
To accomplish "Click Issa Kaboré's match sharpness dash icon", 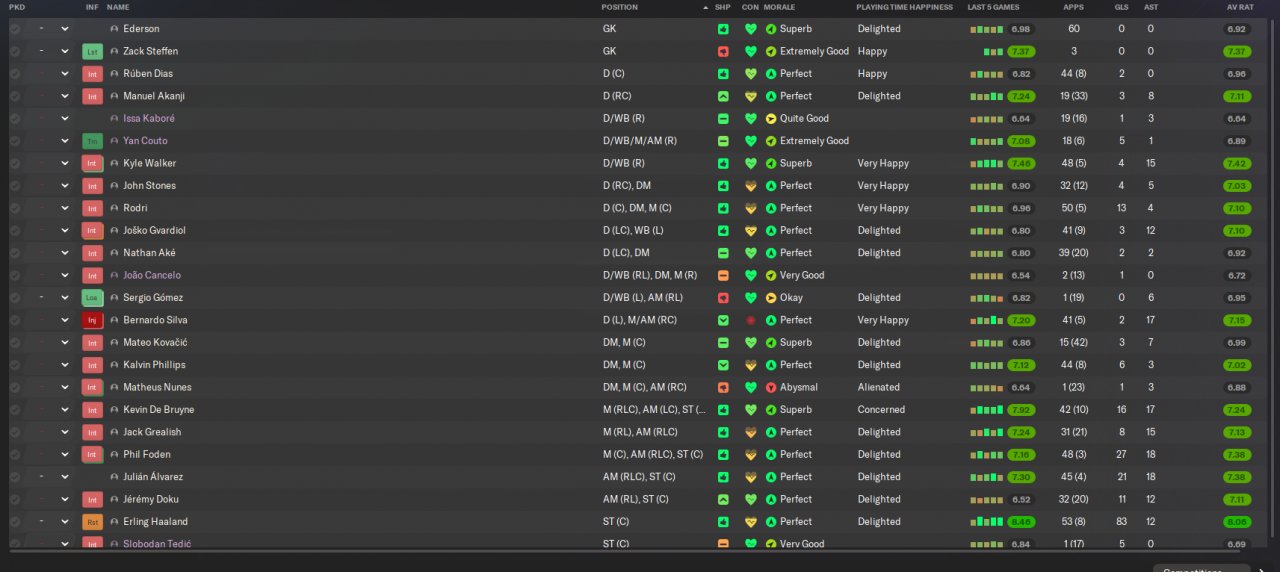I will [x=723, y=118].
